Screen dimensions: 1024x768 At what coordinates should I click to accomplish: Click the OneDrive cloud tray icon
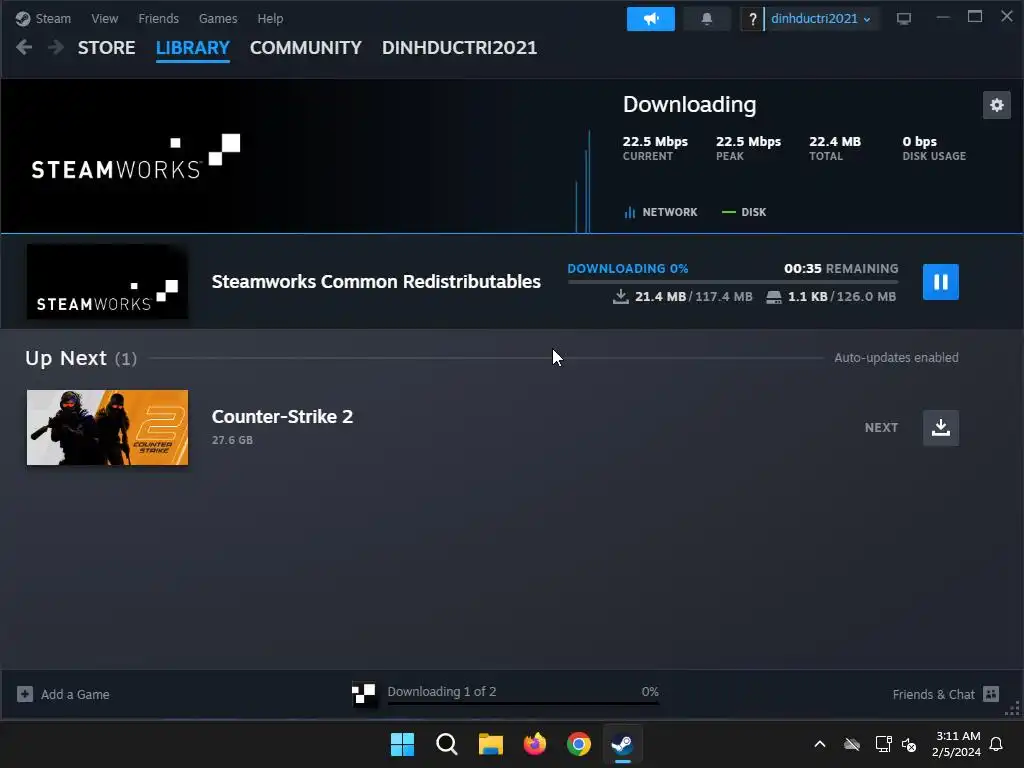pos(852,744)
